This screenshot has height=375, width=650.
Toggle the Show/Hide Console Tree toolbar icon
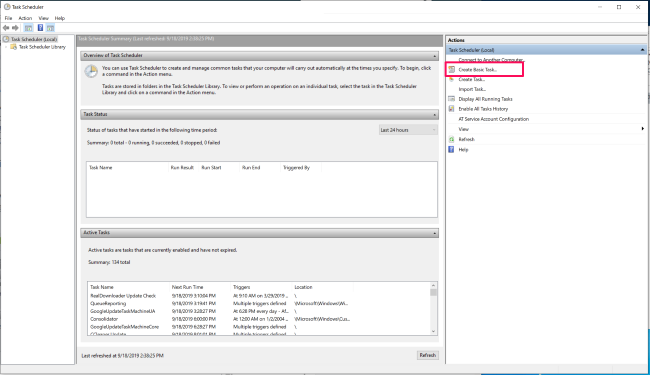click(28, 28)
